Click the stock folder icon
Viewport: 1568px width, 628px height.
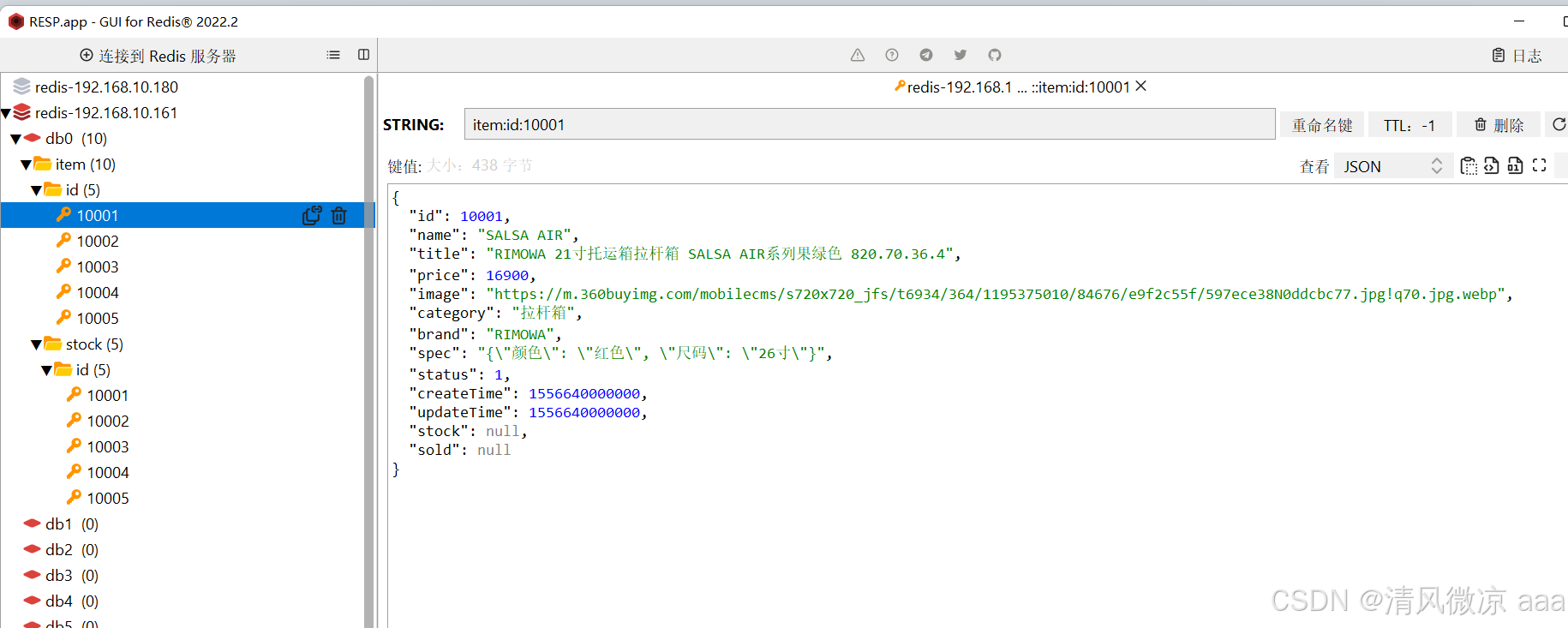click(53, 344)
